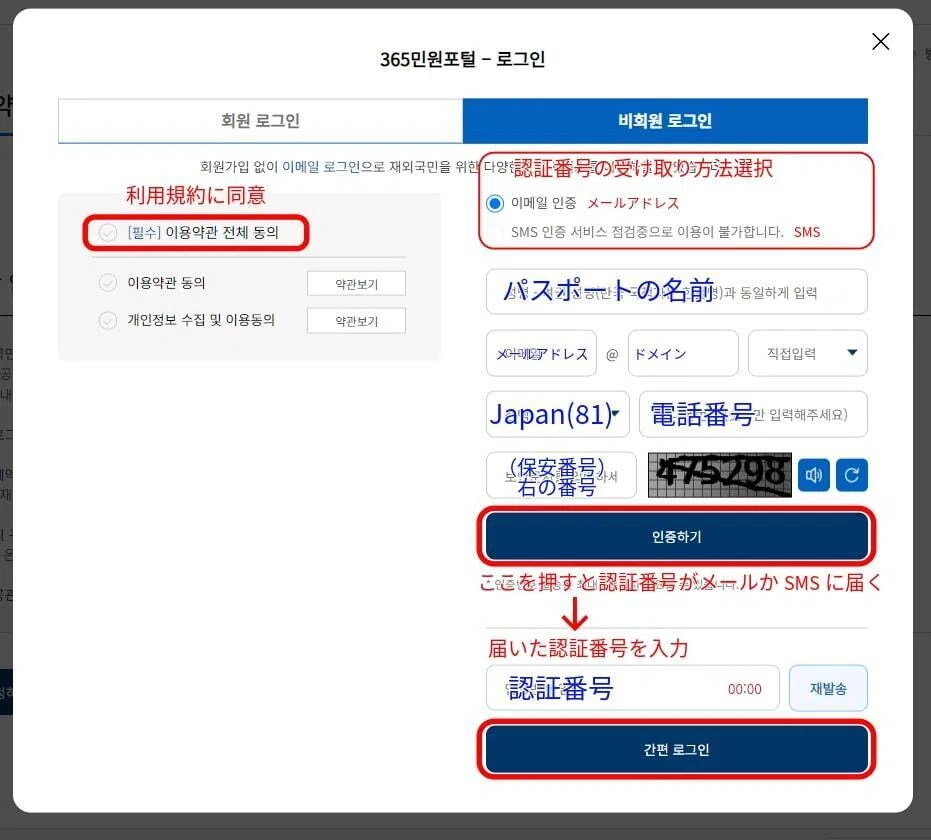This screenshot has width=931, height=840.
Task: Open 약관보기 for 이용약관 동의
Action: coord(356,284)
